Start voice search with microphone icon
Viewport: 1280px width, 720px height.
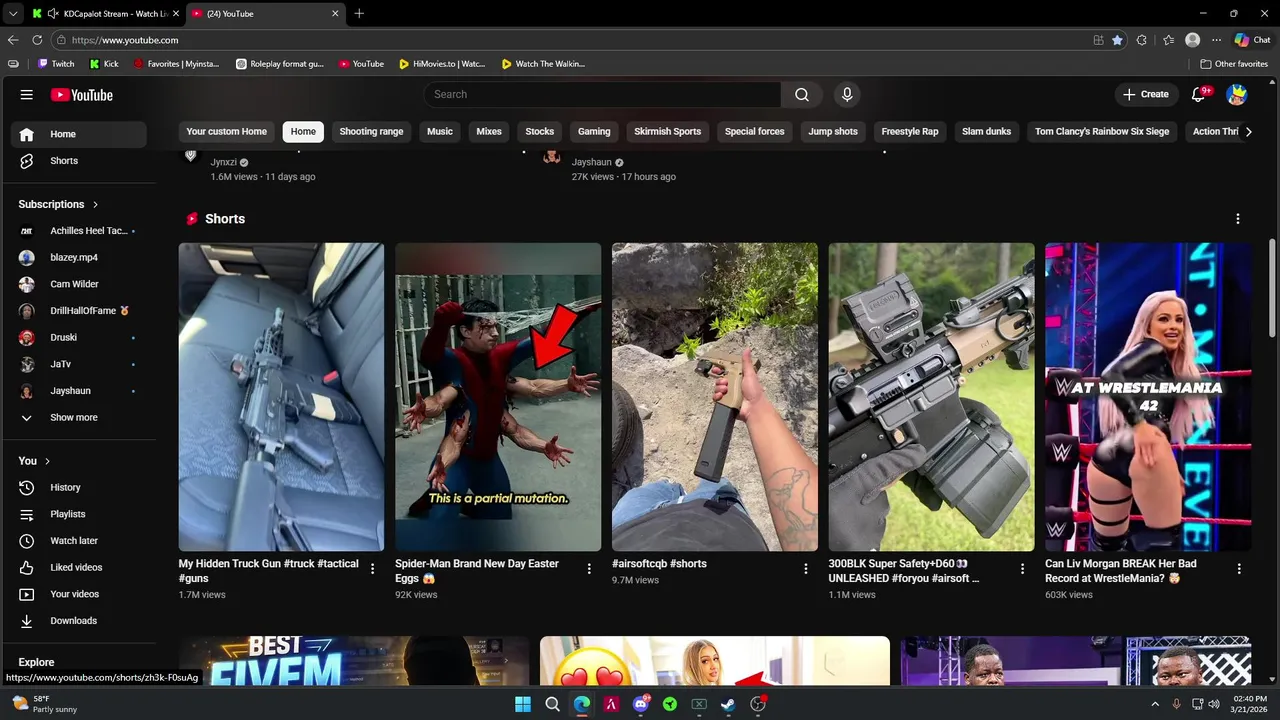[847, 94]
